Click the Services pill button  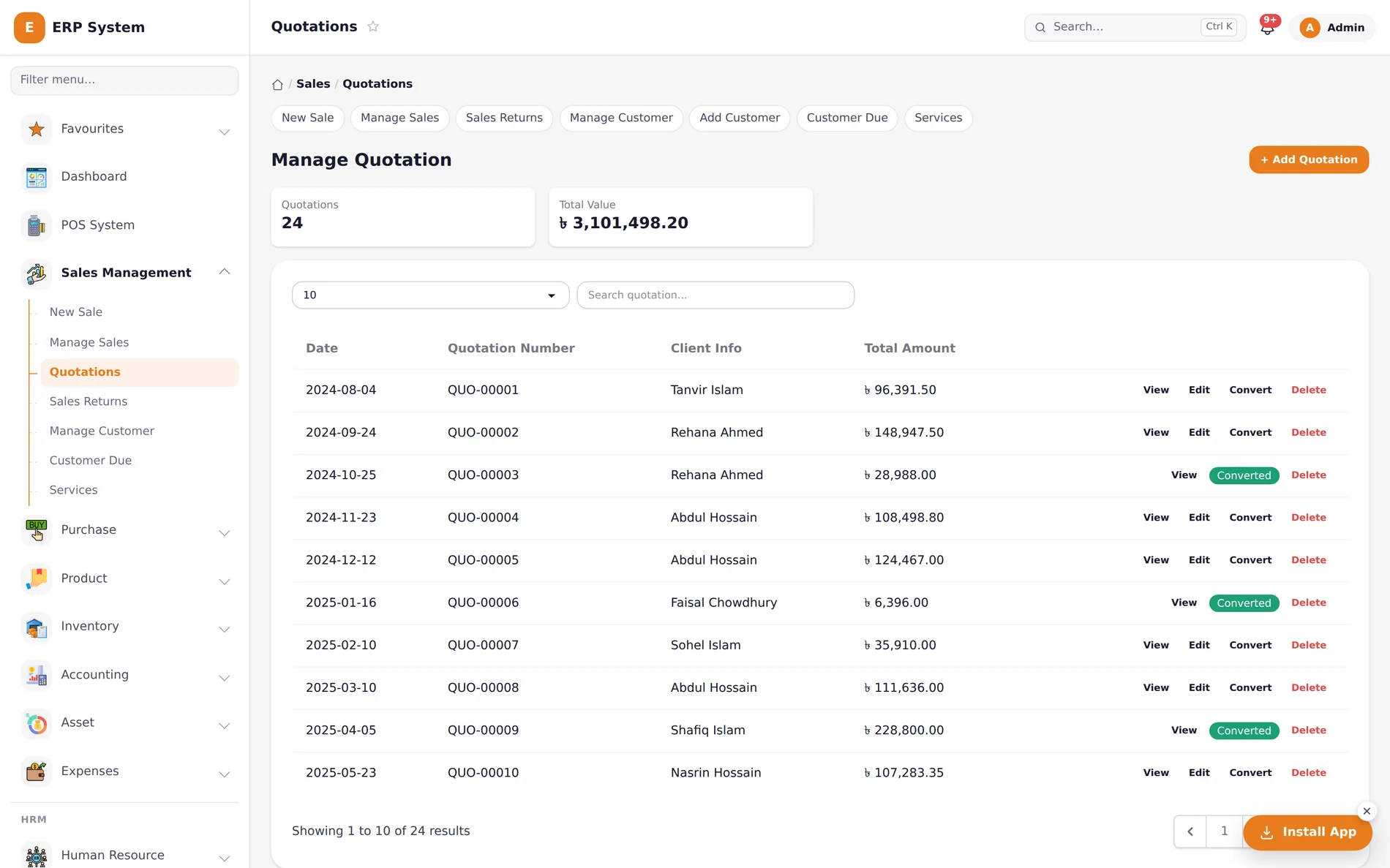(x=938, y=118)
